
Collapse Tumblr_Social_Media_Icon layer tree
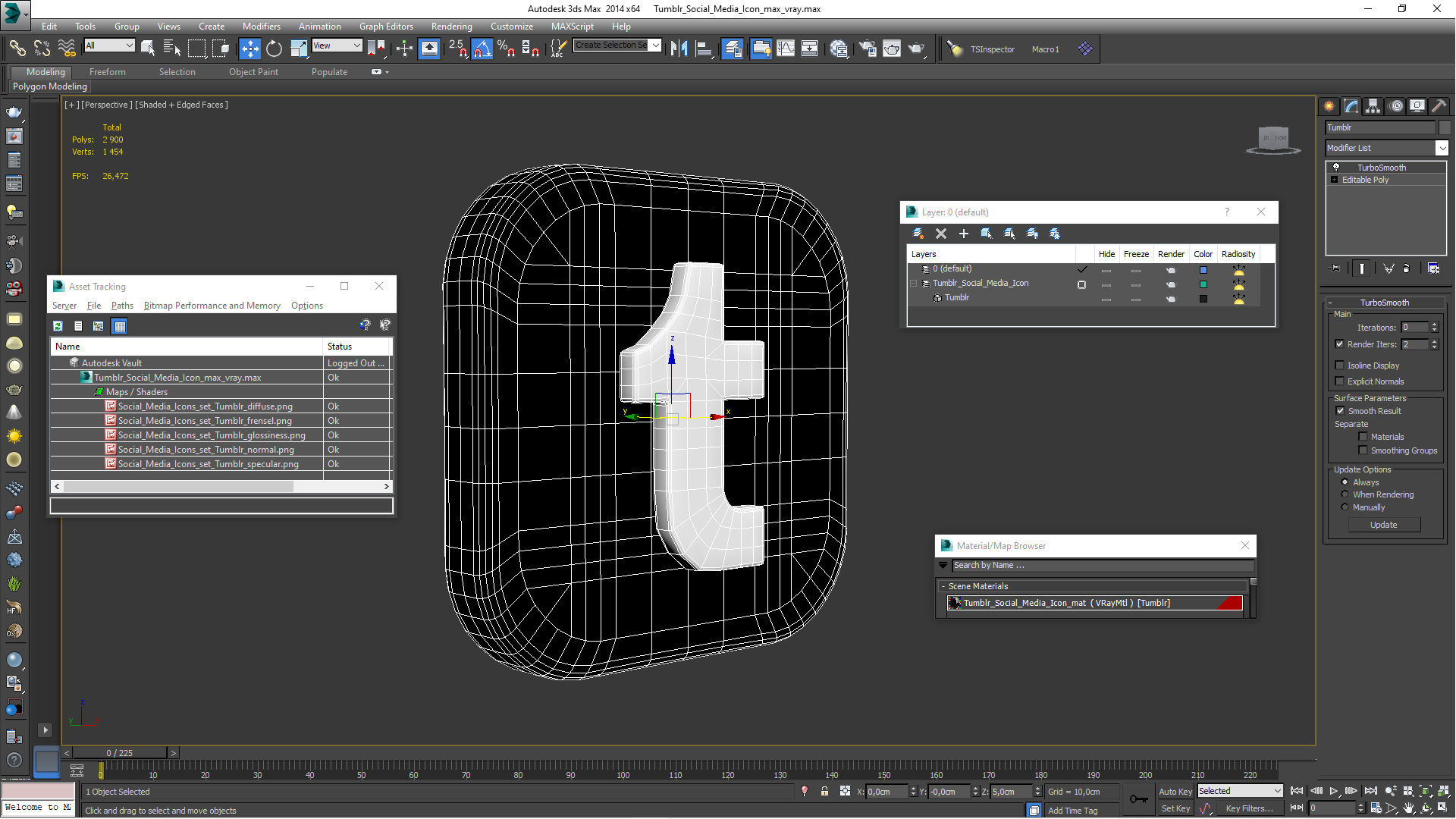click(x=914, y=284)
